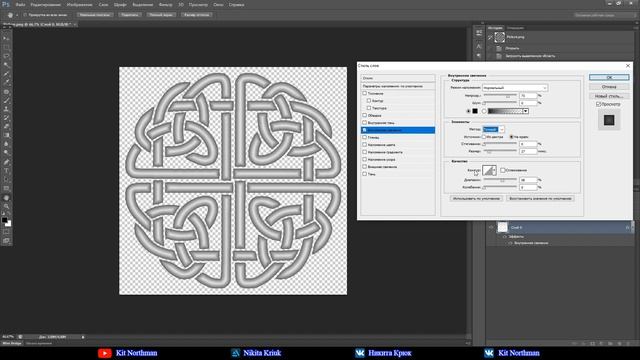Image resolution: width=640 pixels, height=360 pixels.
Task: Select the Открыть history state
Action: [512, 48]
